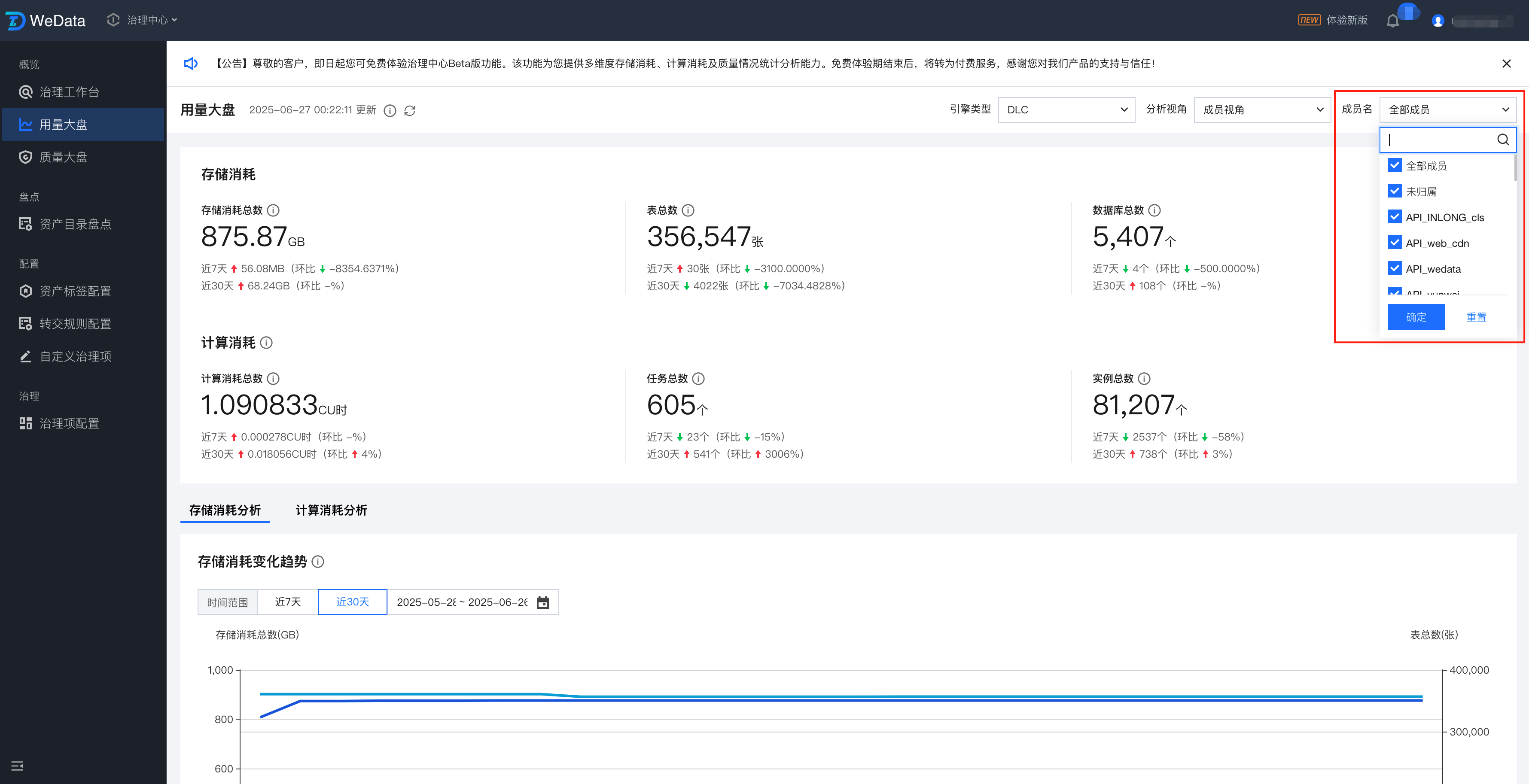Screen dimensions: 1529x784
Task: Collapse sidebar using bottom-left menu icon
Action: pyautogui.click(x=17, y=766)
